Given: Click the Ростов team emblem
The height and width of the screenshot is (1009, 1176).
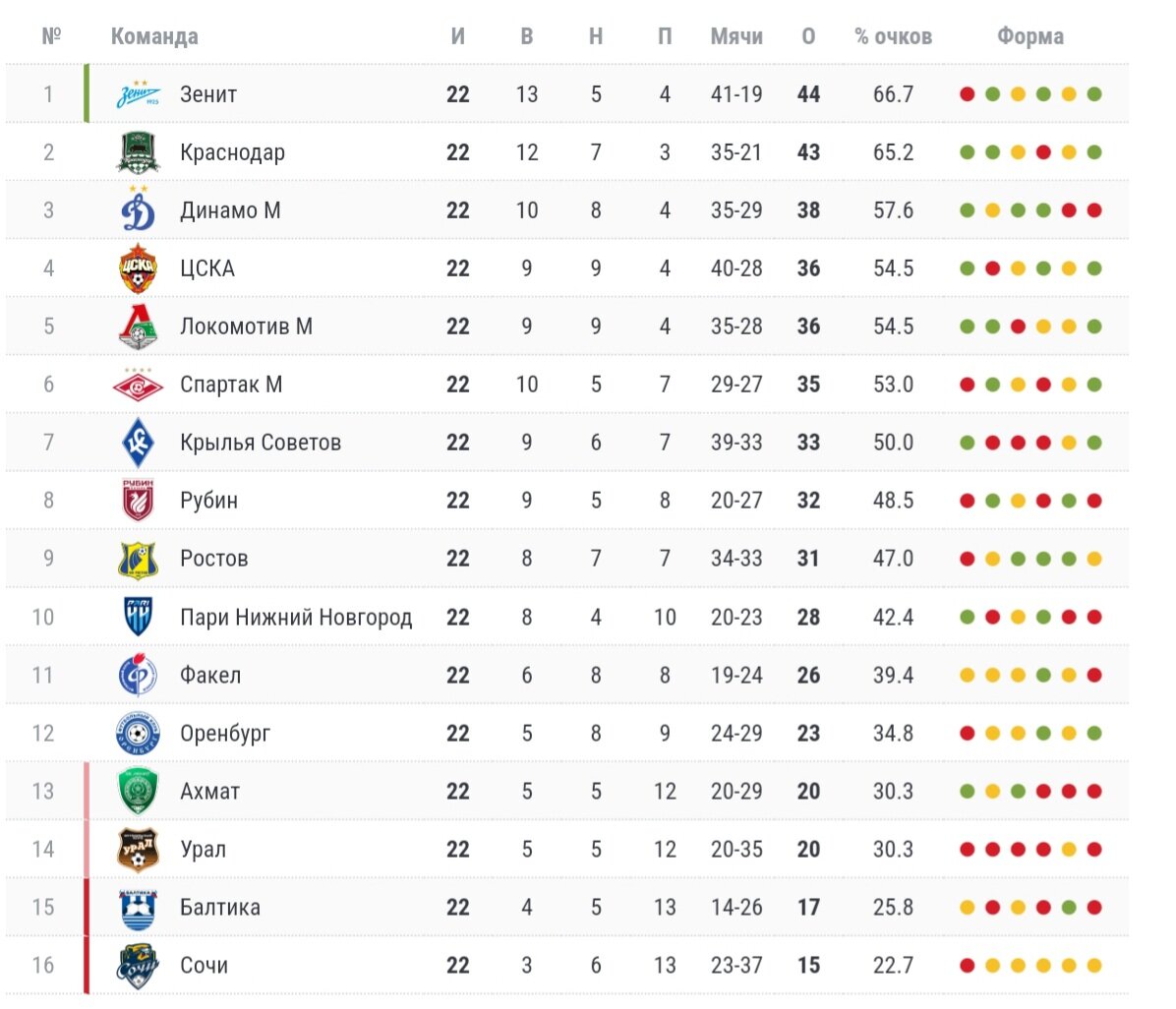Looking at the screenshot, I should click(x=138, y=559).
